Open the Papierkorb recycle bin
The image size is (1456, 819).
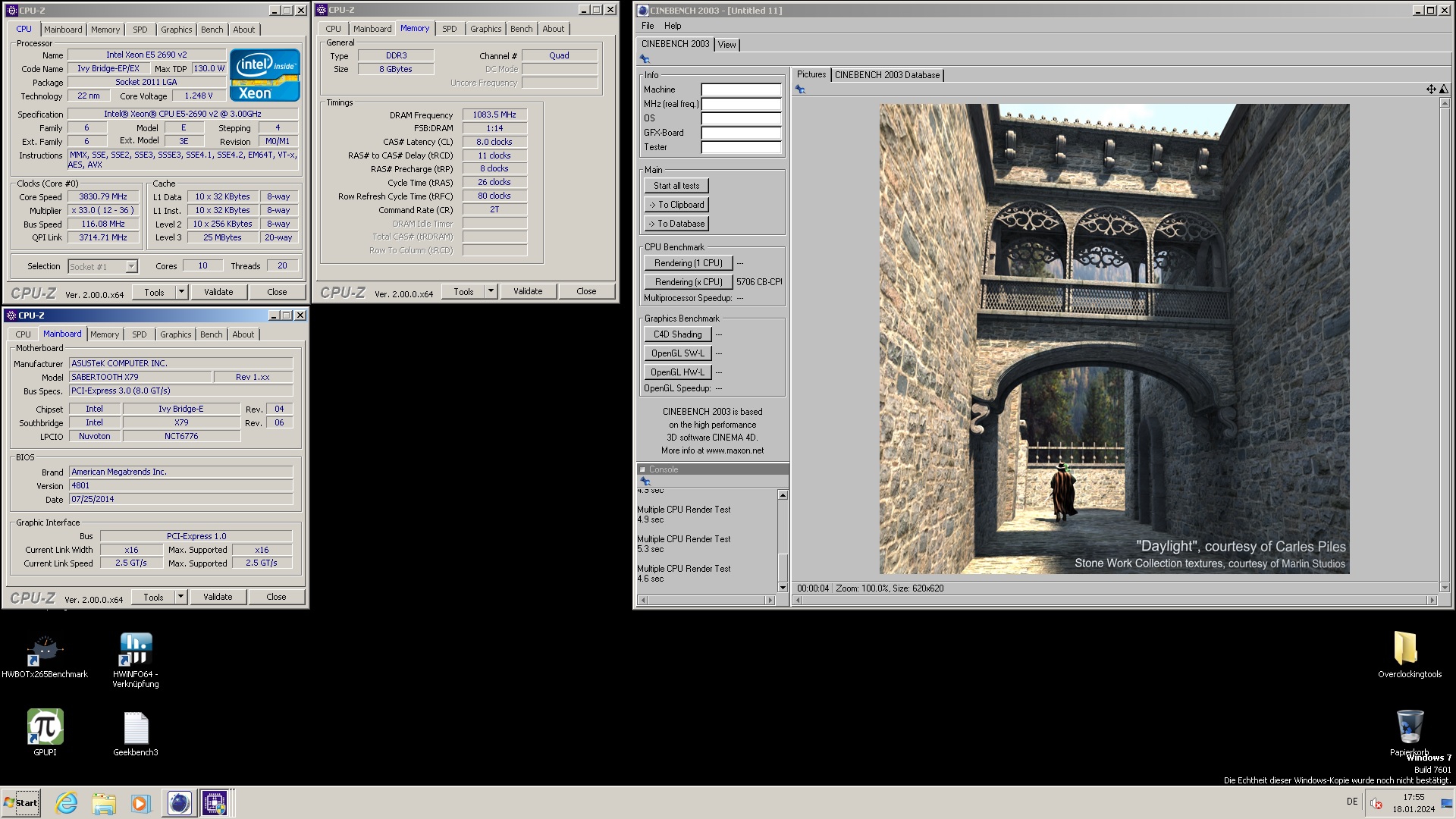[x=1409, y=732]
